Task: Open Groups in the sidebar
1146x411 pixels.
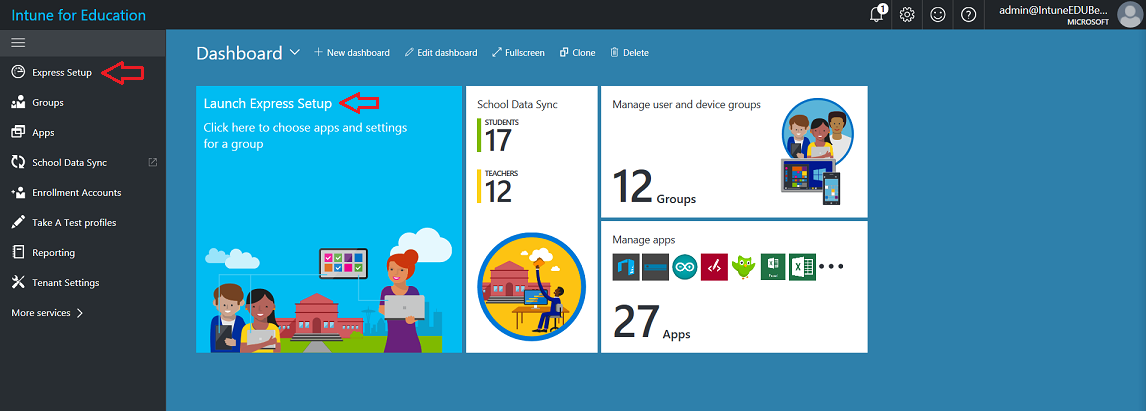Action: [47, 102]
